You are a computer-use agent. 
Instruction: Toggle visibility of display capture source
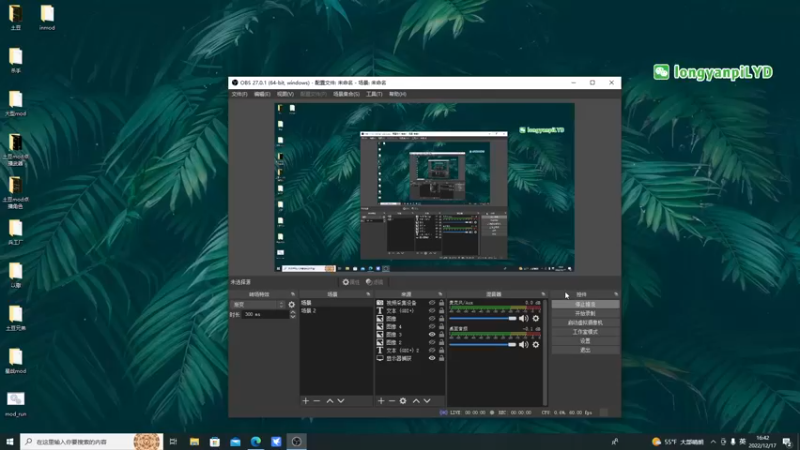click(x=432, y=359)
